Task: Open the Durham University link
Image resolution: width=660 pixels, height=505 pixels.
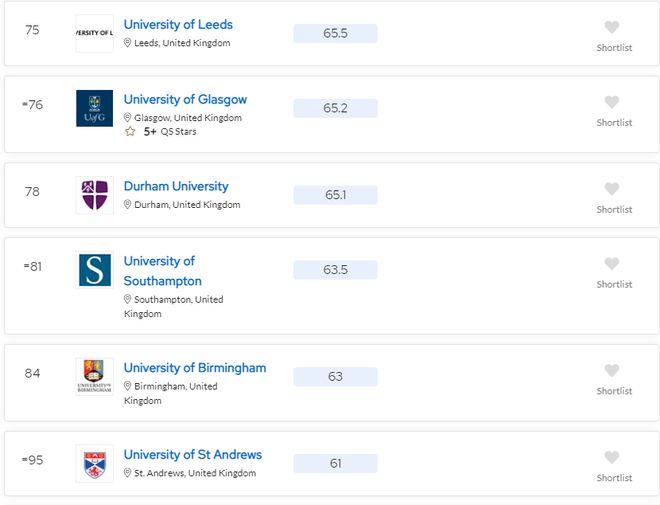Action: 176,186
